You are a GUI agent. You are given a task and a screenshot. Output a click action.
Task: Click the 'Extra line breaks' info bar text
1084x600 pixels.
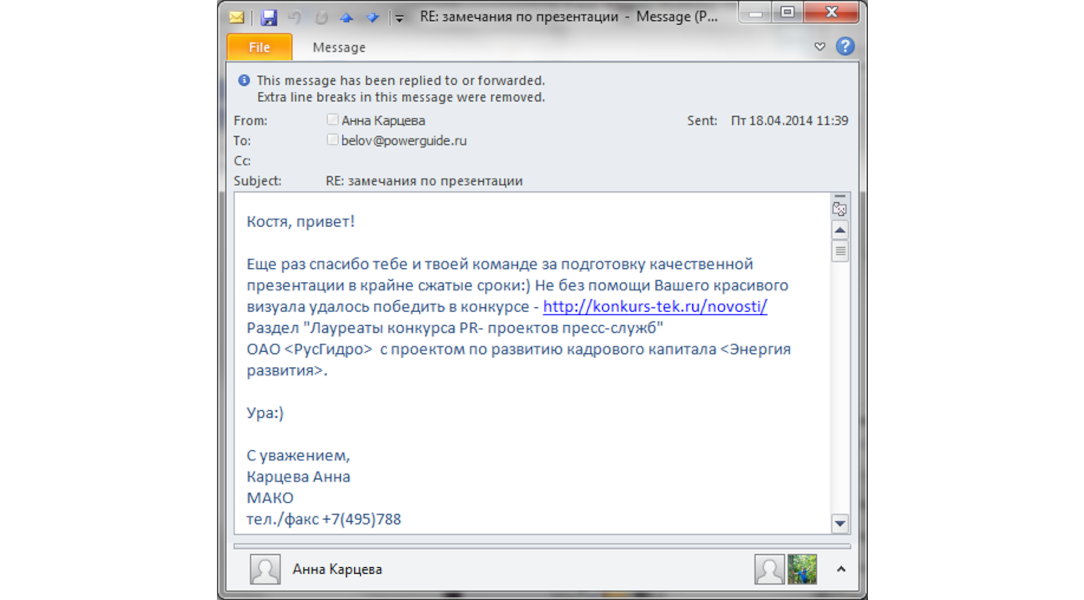pyautogui.click(x=401, y=97)
